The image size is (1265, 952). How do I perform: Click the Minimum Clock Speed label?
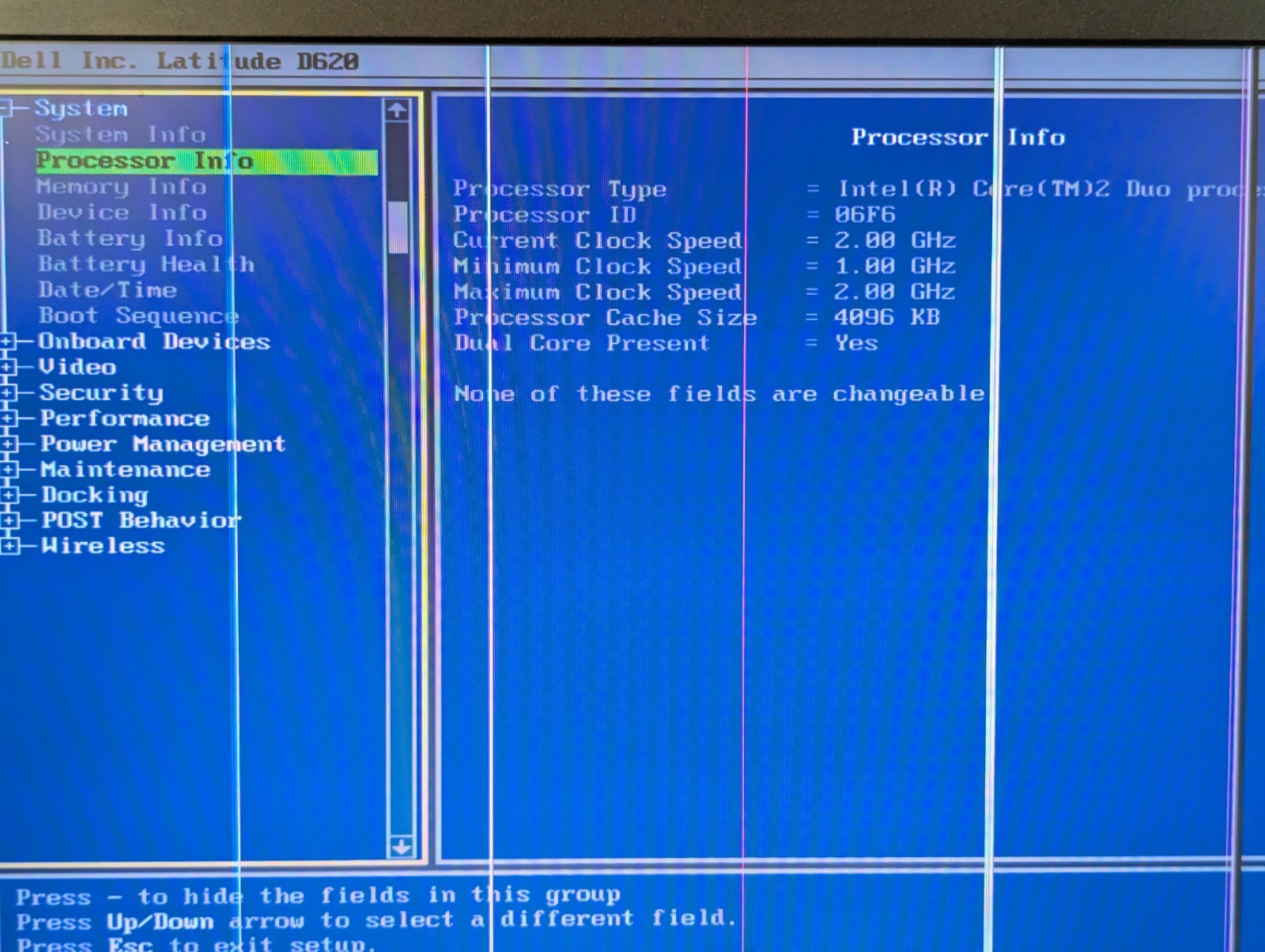pyautogui.click(x=598, y=266)
